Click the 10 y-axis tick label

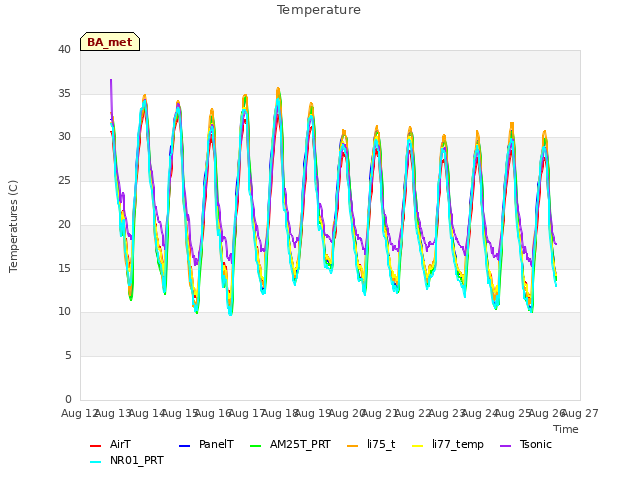click(x=64, y=311)
